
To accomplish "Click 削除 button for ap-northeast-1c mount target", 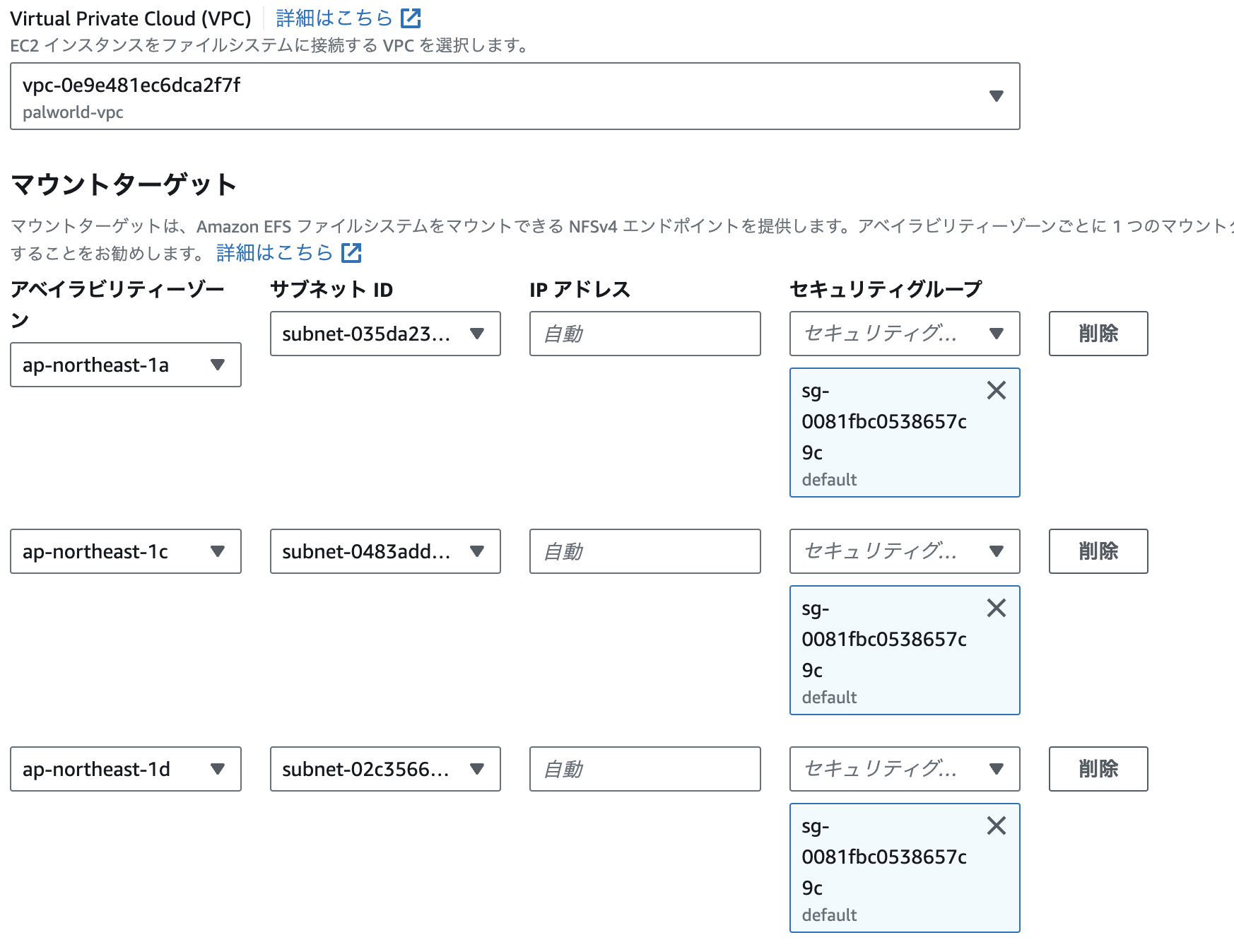I will click(x=1098, y=551).
